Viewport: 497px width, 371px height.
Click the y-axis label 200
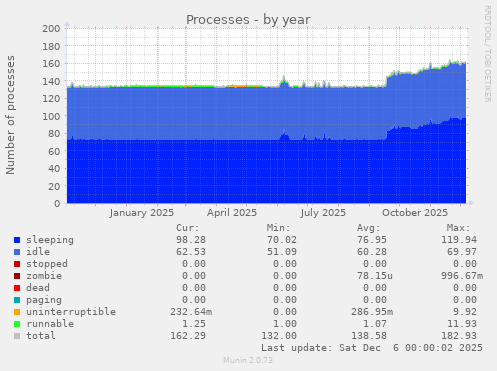pyautogui.click(x=51, y=29)
